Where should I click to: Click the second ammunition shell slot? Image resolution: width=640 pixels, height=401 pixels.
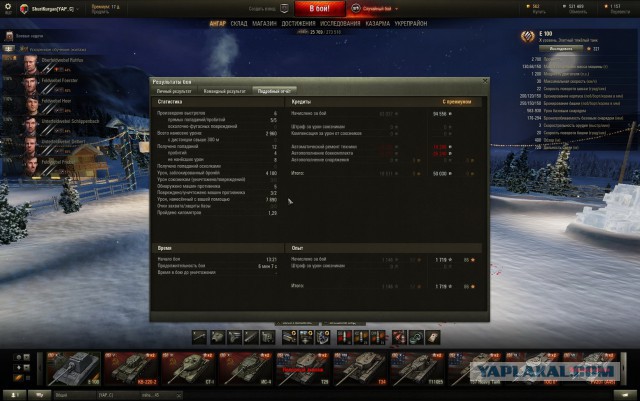click(x=361, y=337)
